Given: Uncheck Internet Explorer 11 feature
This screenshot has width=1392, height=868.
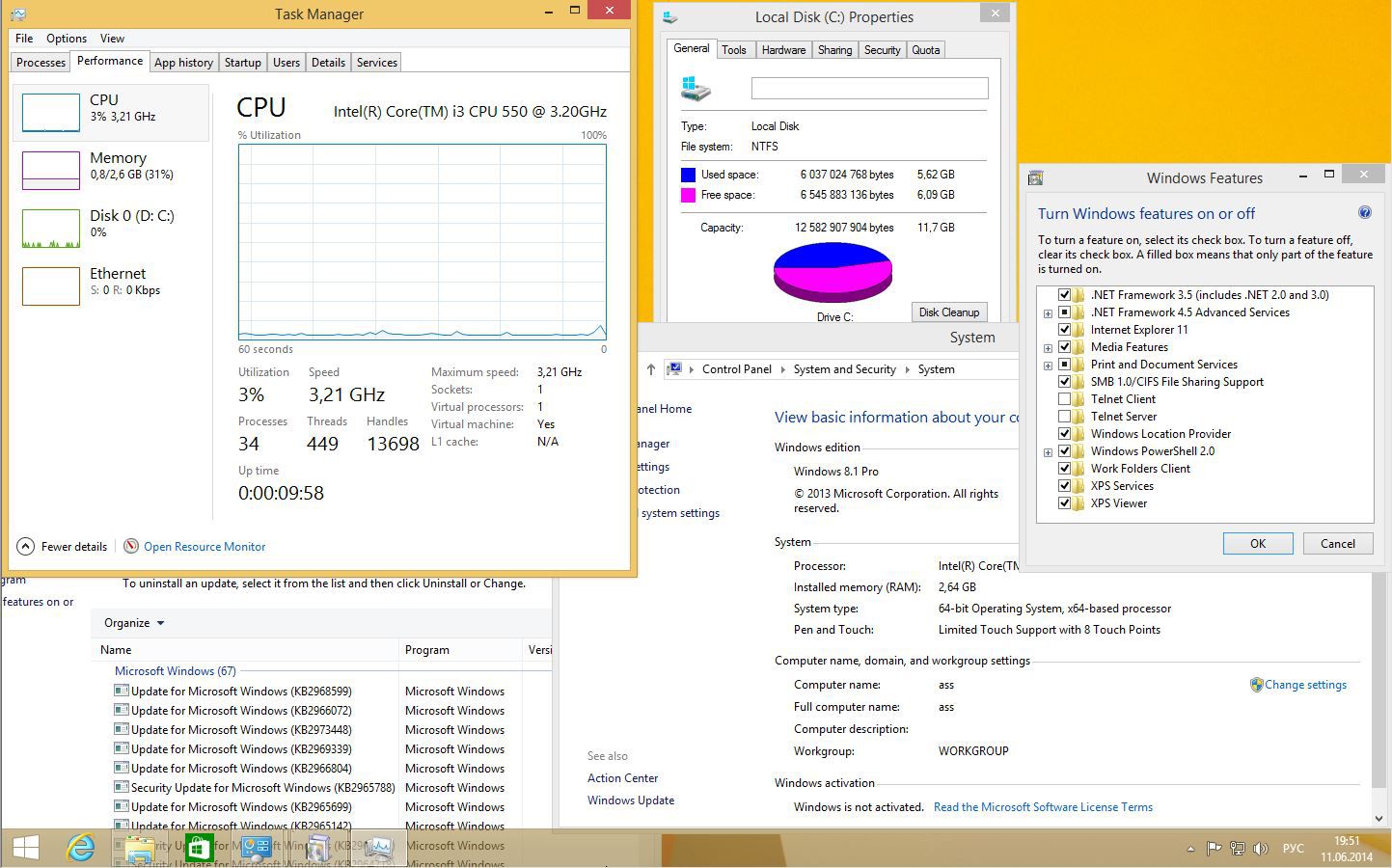Looking at the screenshot, I should (x=1064, y=330).
